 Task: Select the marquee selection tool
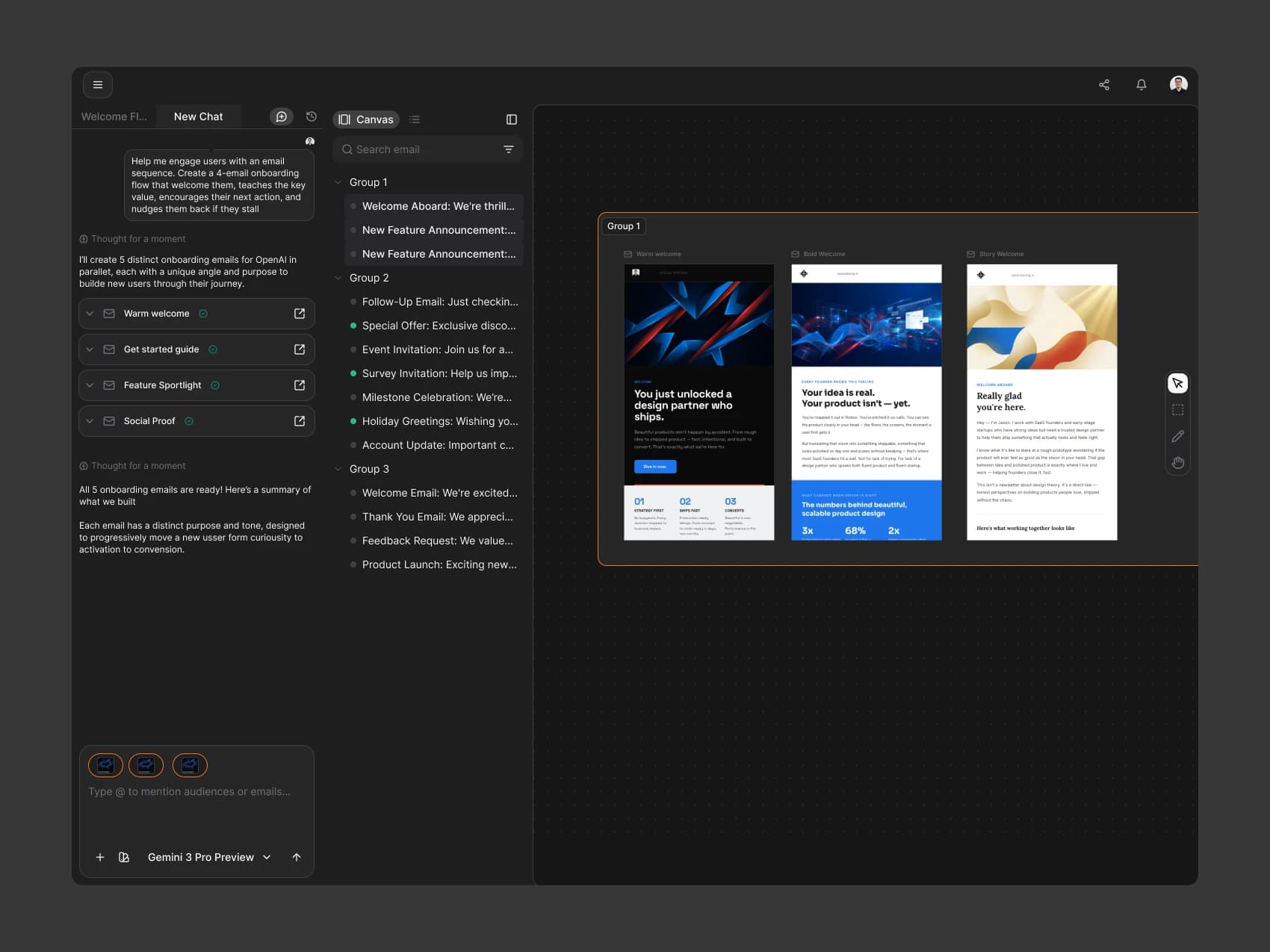click(x=1178, y=410)
